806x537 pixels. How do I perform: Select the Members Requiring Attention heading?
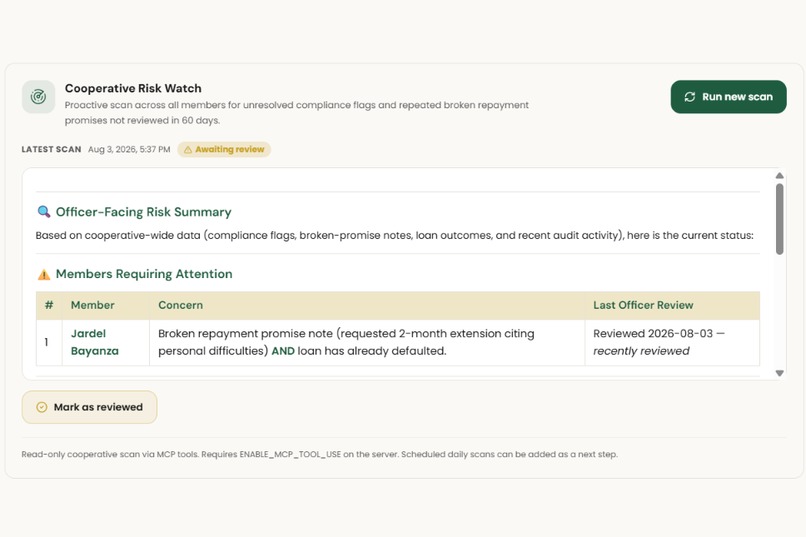pyautogui.click(x=144, y=274)
